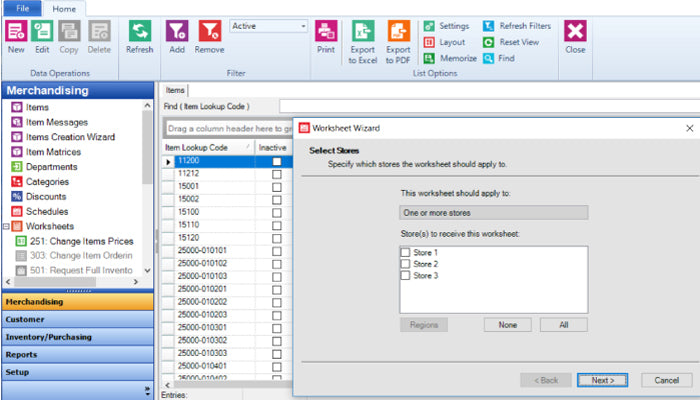
Task: Collapse the Worksheets tree node
Action: [x=6, y=227]
